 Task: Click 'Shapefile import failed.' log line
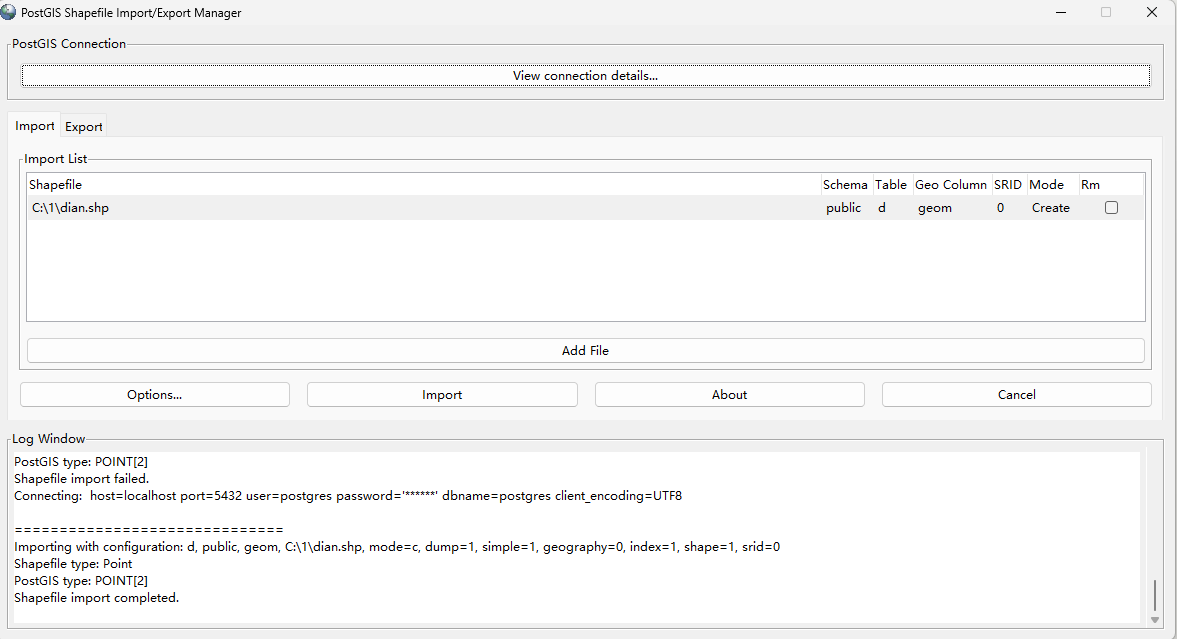tap(82, 479)
